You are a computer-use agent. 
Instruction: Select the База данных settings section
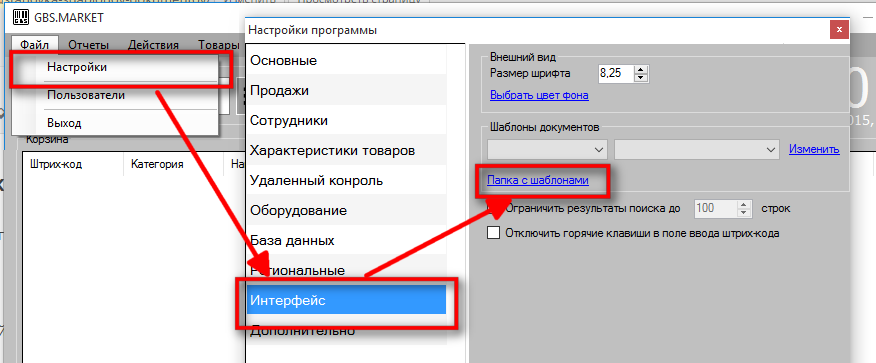pos(346,241)
